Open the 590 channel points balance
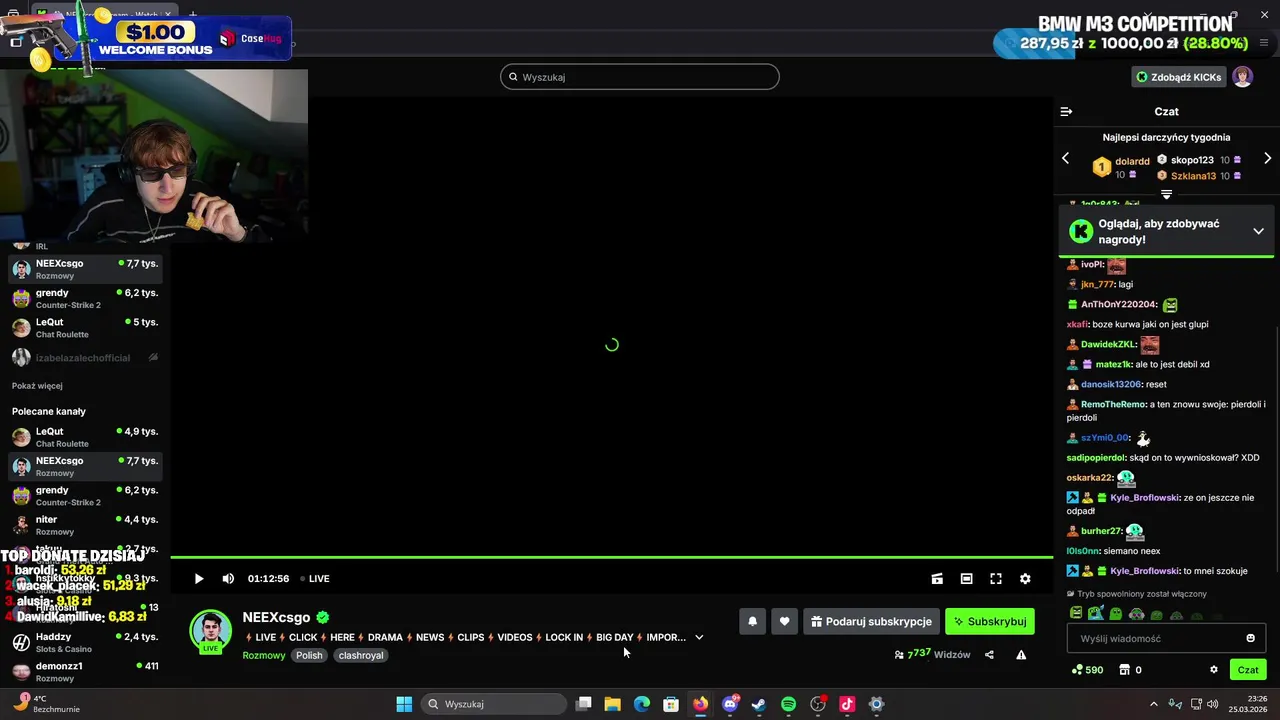 pyautogui.click(x=1087, y=670)
